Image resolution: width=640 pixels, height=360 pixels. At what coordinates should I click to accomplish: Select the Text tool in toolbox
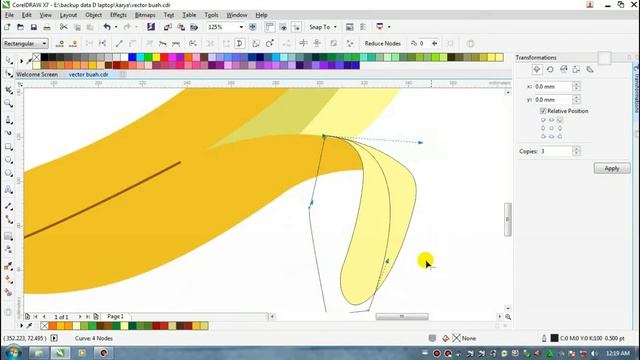(9, 190)
